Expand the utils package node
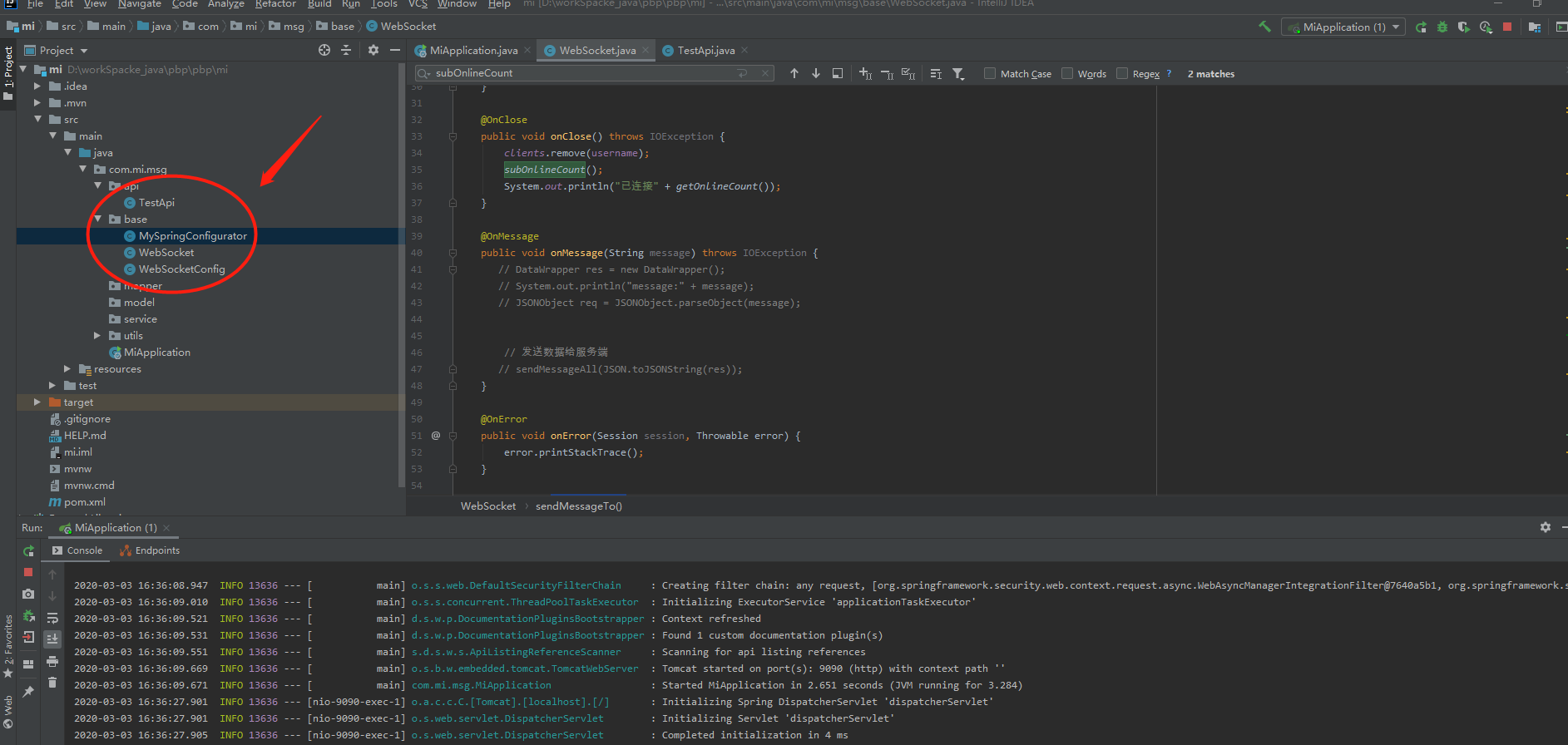This screenshot has height=745, width=1568. [x=97, y=336]
